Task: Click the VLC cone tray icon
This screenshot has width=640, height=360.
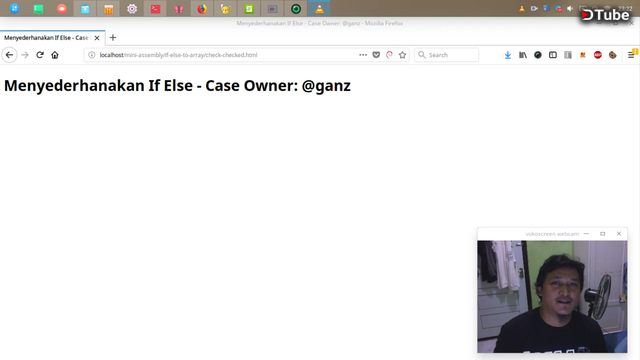Action: pos(522,9)
